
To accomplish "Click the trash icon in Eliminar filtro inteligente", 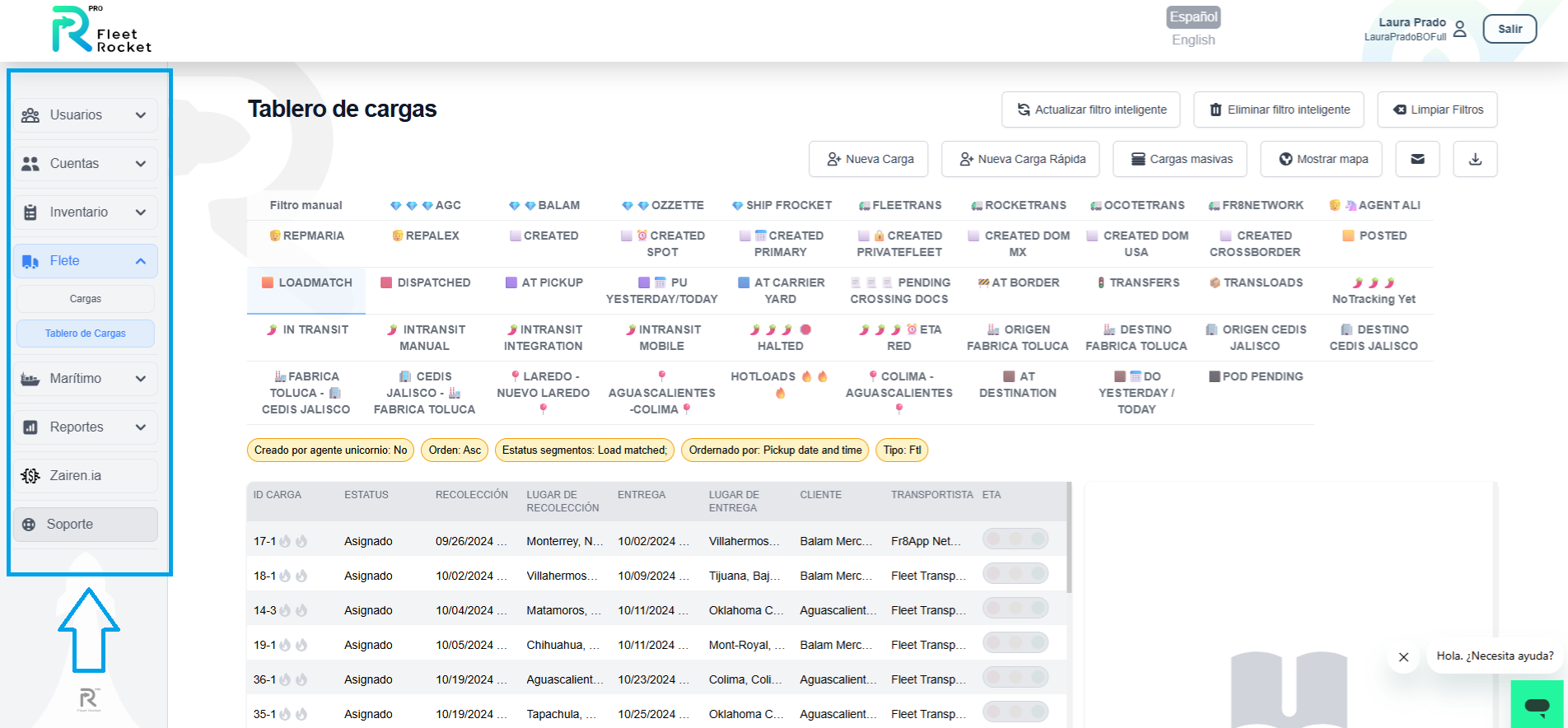I will (1216, 110).
